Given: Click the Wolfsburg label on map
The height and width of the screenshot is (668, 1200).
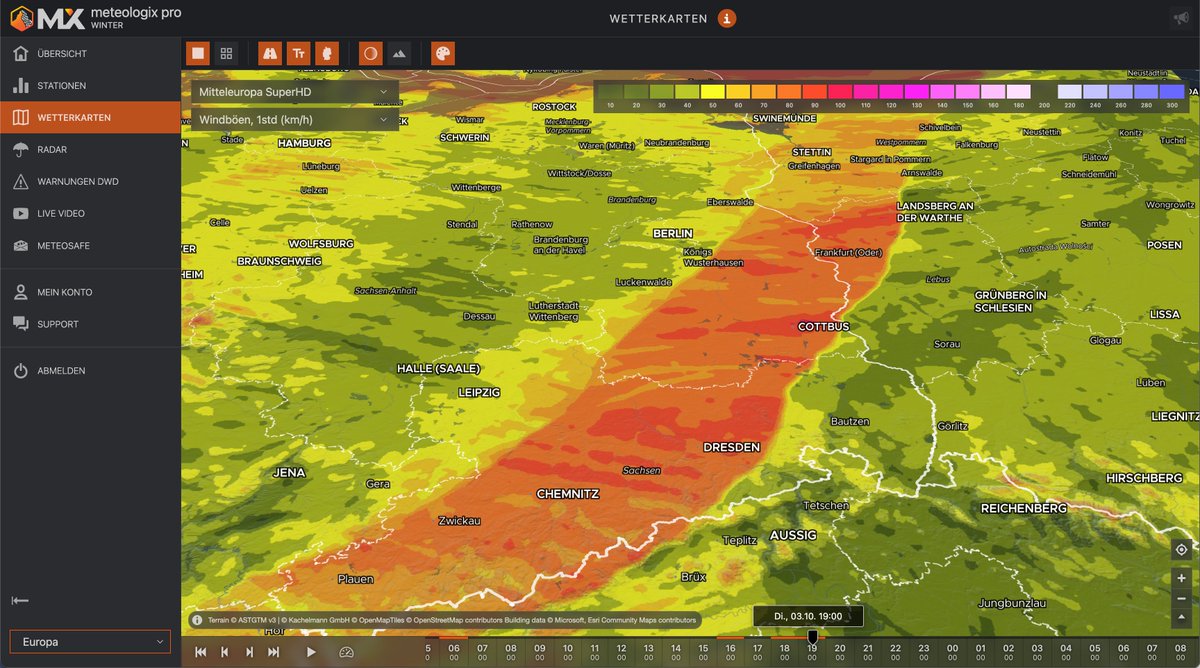Looking at the screenshot, I should click(321, 243).
